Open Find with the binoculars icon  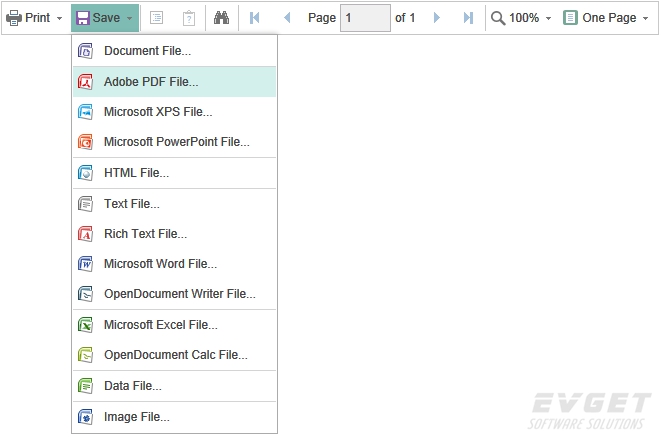pos(221,18)
